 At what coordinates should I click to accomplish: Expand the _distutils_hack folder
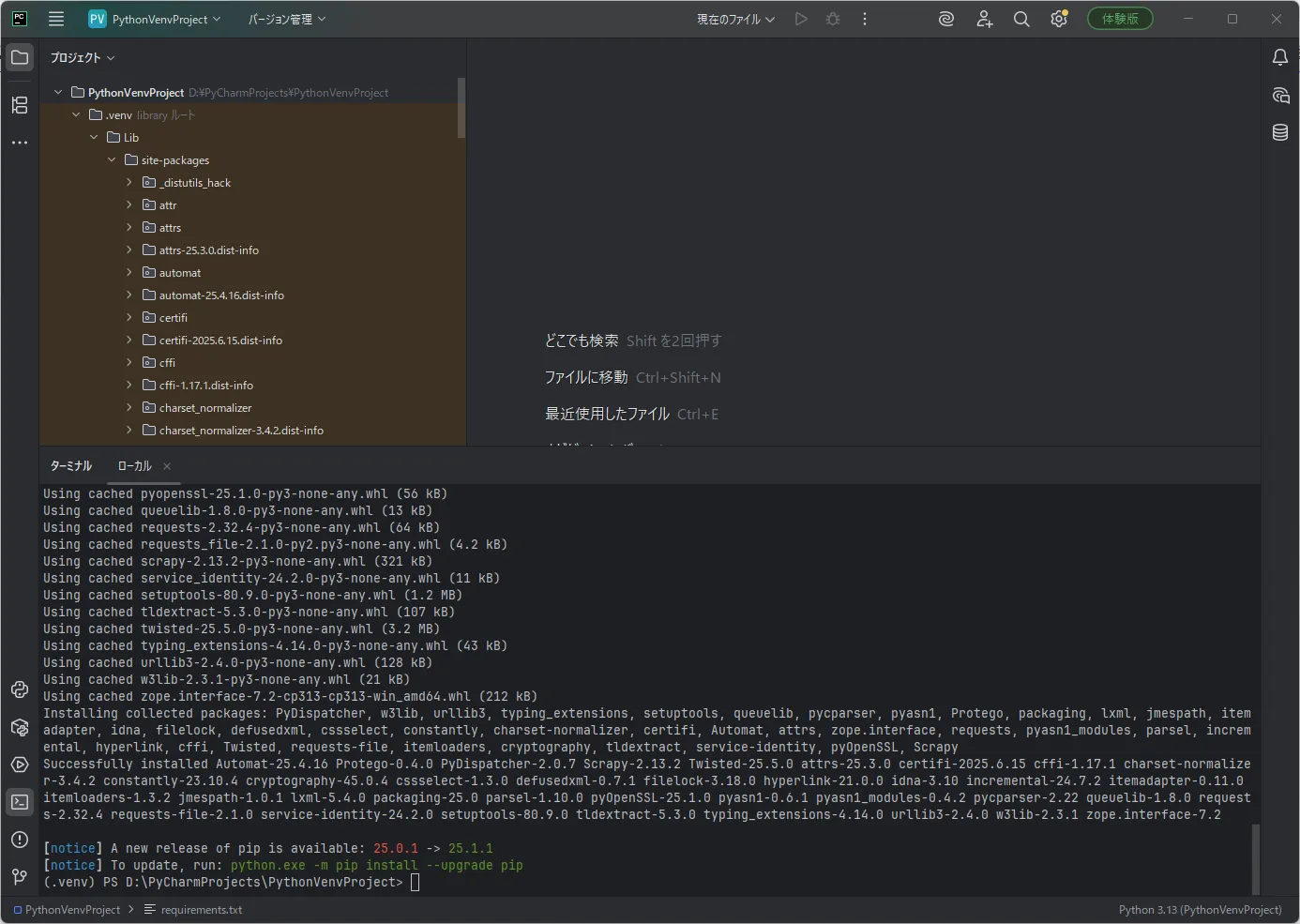click(x=129, y=182)
